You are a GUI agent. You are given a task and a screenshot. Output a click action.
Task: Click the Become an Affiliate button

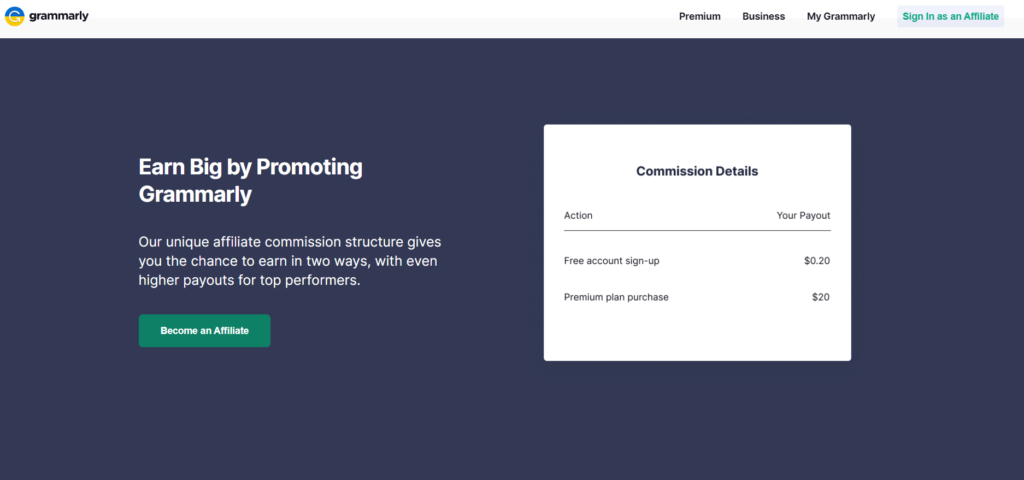pyautogui.click(x=204, y=330)
